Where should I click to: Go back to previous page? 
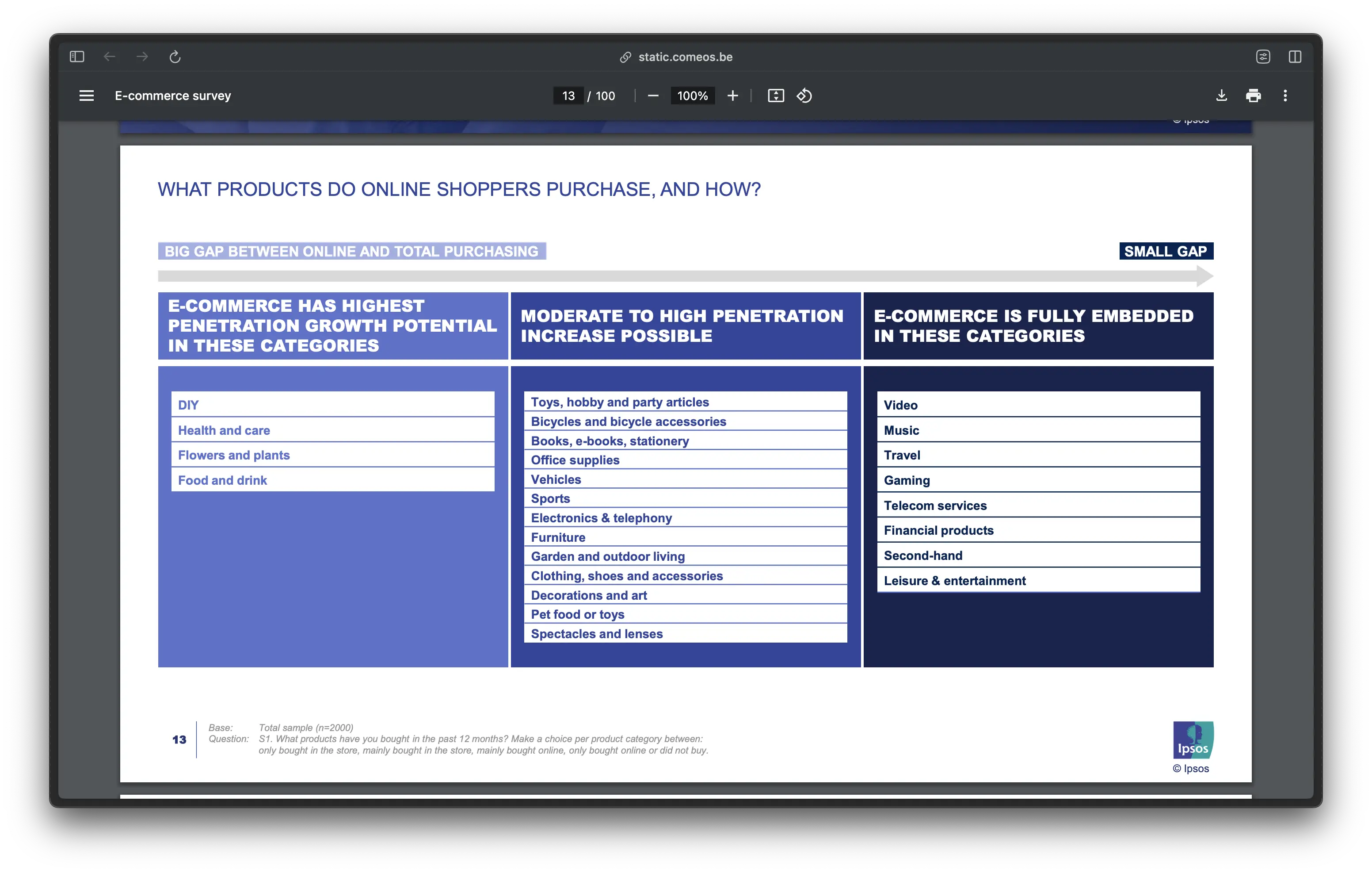(109, 57)
